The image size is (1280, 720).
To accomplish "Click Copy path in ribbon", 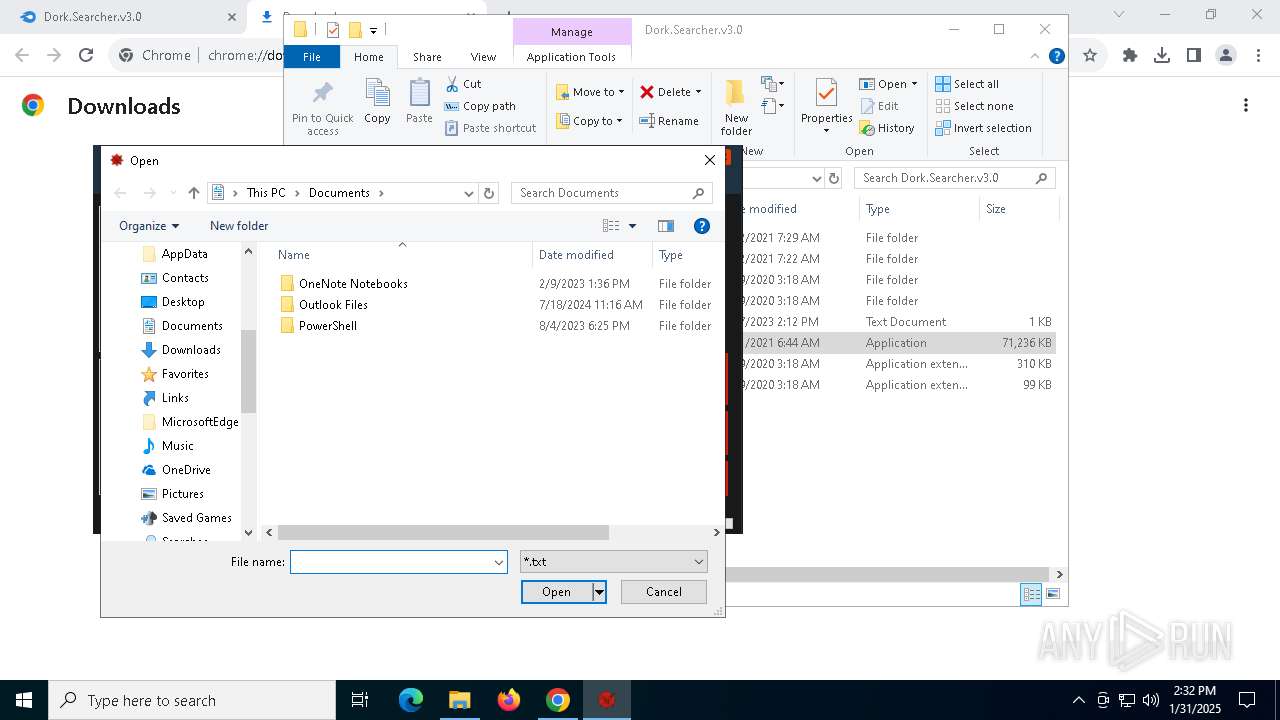I will click(x=480, y=106).
